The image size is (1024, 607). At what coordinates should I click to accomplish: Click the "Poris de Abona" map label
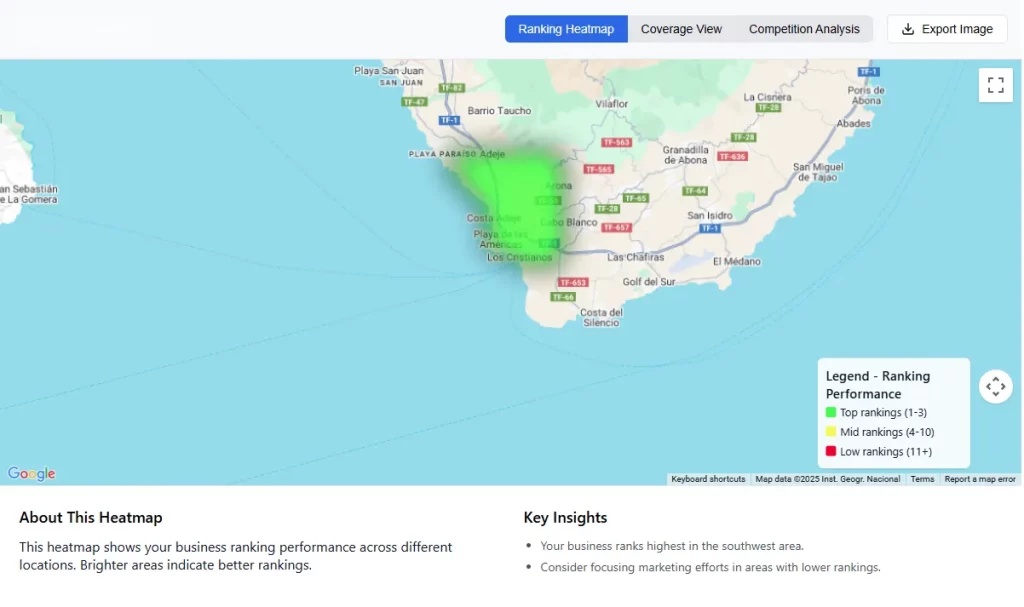click(866, 95)
